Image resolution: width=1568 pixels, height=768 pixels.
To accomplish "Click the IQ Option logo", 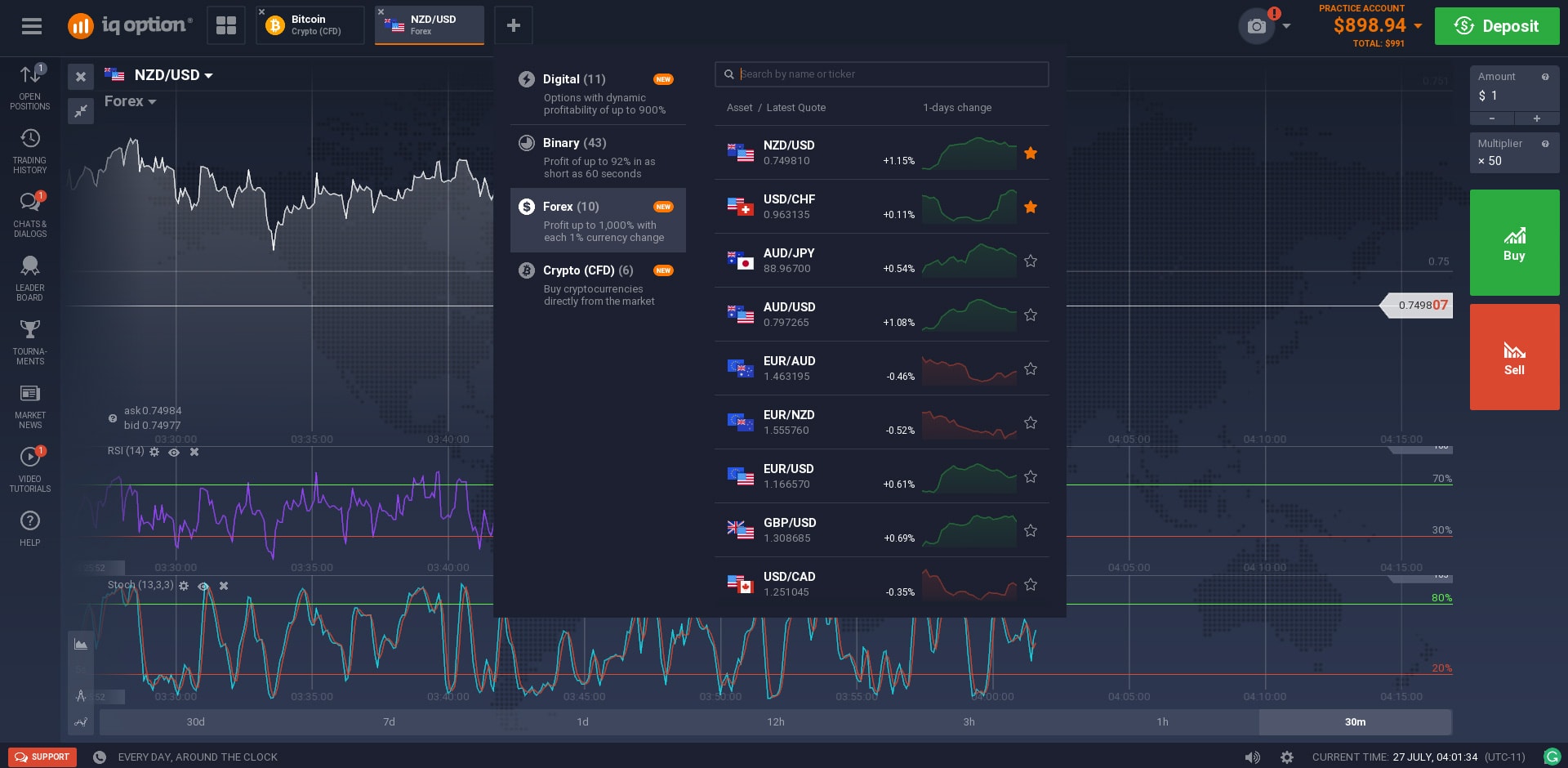I will [130, 26].
